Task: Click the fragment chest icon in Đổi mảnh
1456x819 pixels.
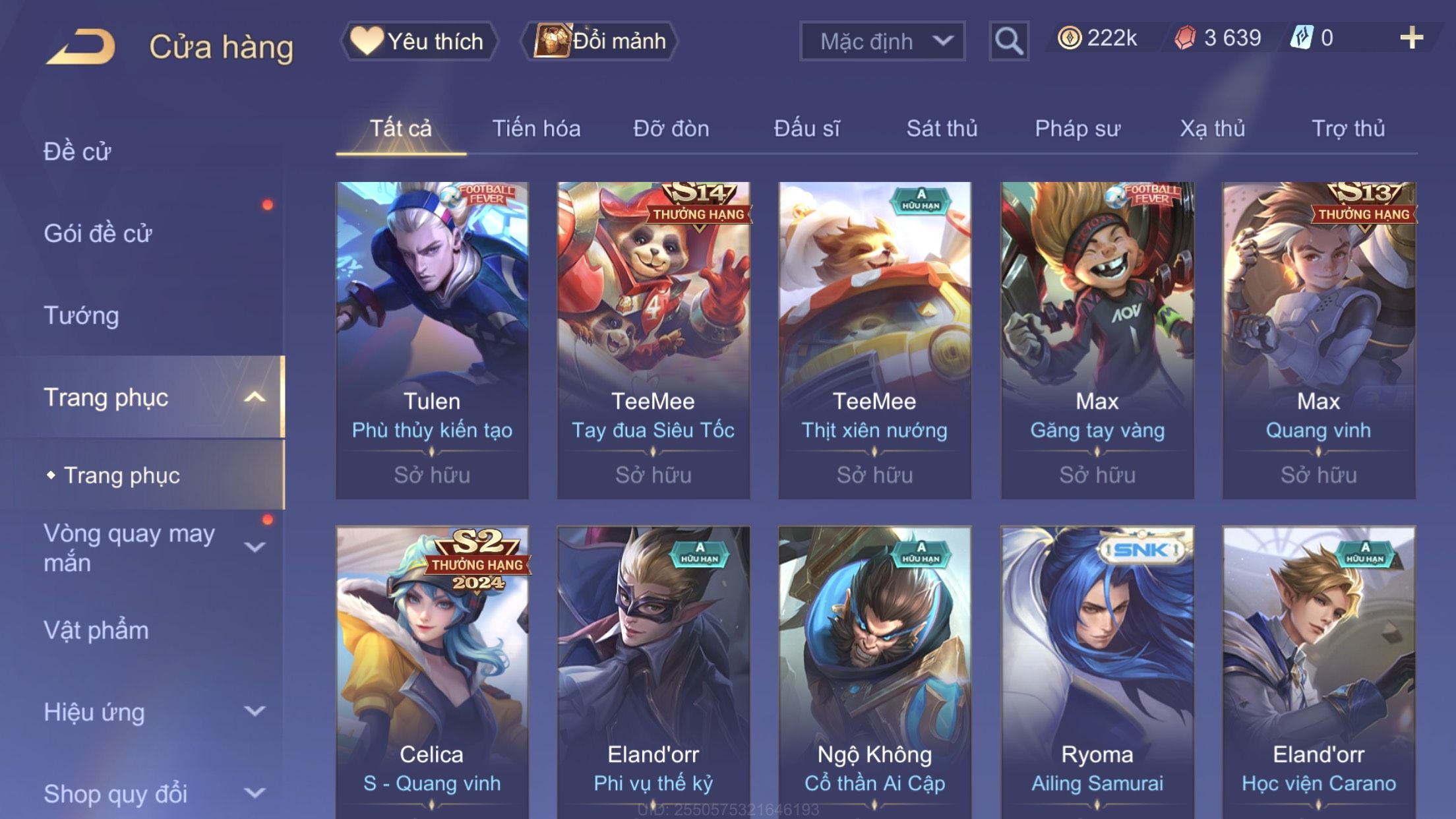Action: click(x=551, y=40)
